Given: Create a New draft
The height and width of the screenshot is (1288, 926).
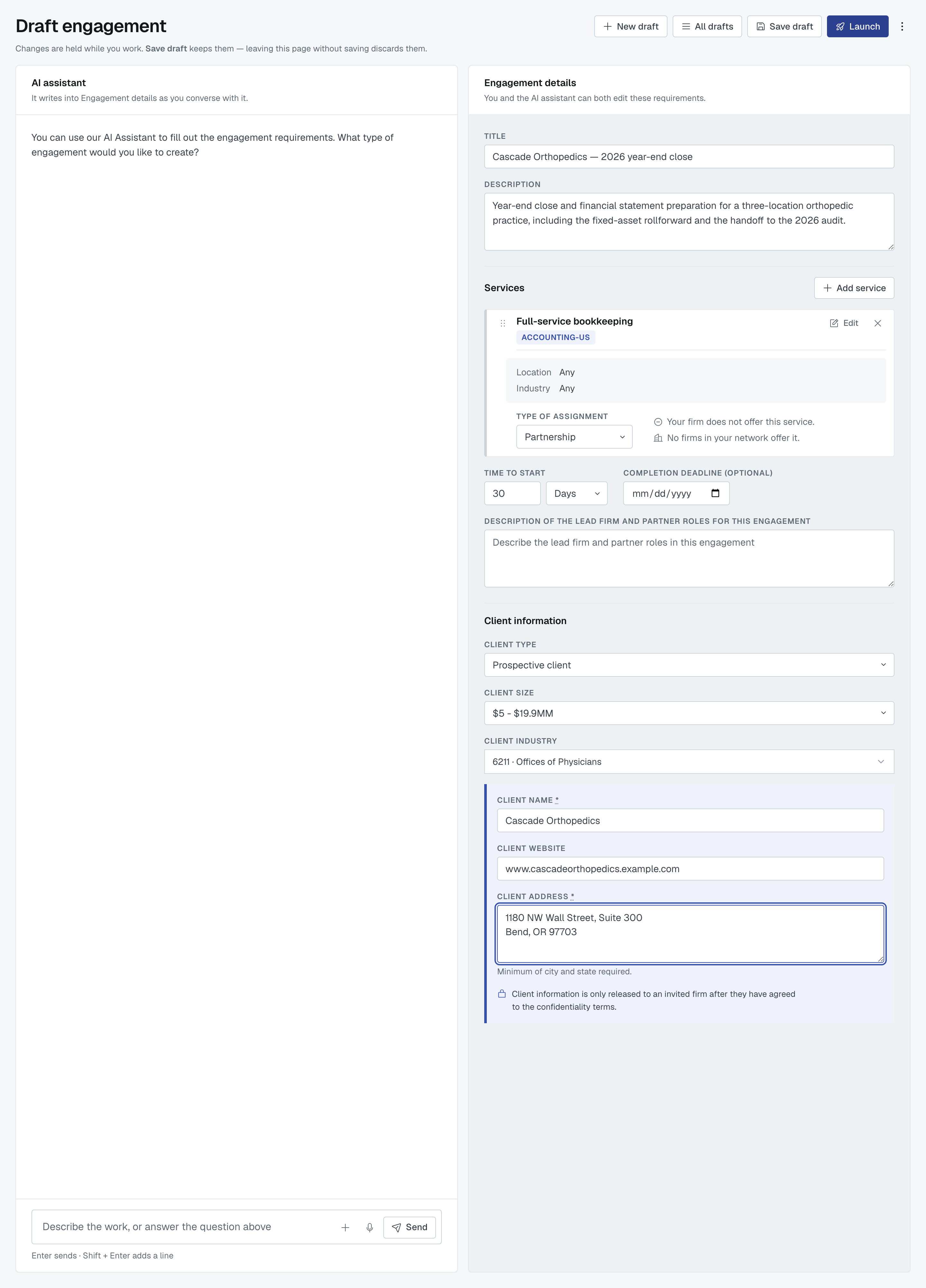Looking at the screenshot, I should (x=631, y=27).
